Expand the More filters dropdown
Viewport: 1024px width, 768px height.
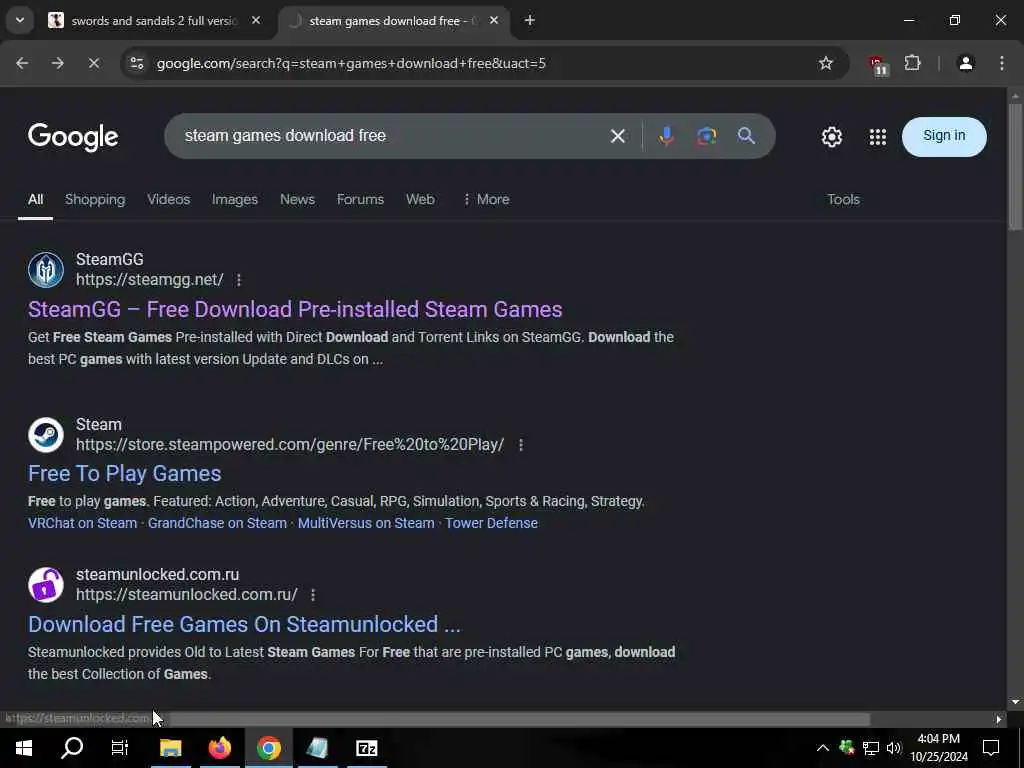486,200
